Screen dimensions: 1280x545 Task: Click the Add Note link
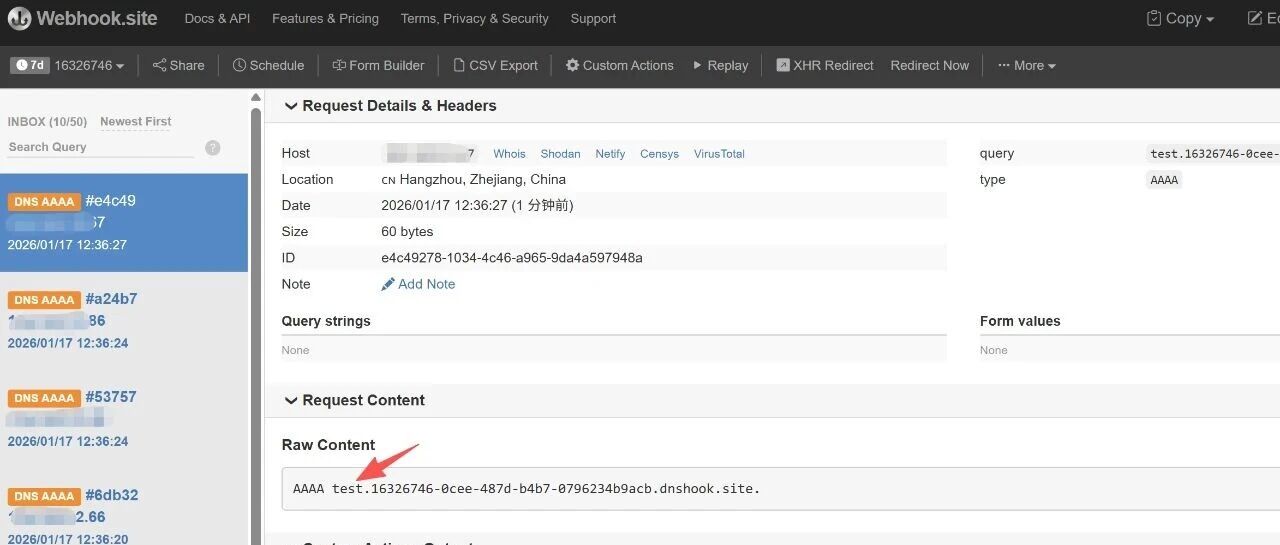418,284
